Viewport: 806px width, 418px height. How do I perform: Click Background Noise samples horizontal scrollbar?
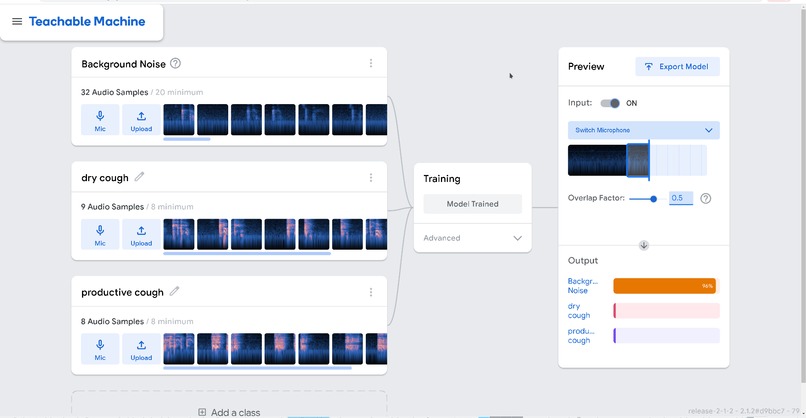[x=187, y=139]
